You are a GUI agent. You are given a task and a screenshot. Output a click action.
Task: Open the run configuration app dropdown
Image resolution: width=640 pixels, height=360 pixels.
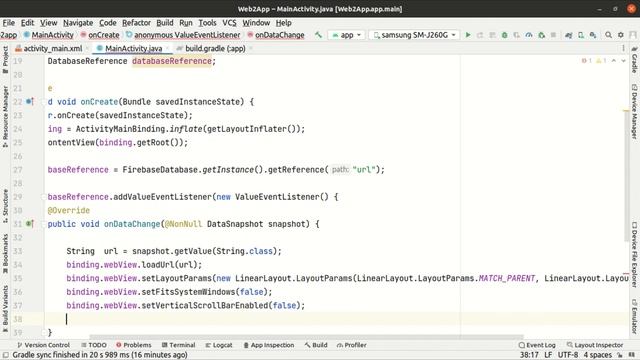click(347, 35)
